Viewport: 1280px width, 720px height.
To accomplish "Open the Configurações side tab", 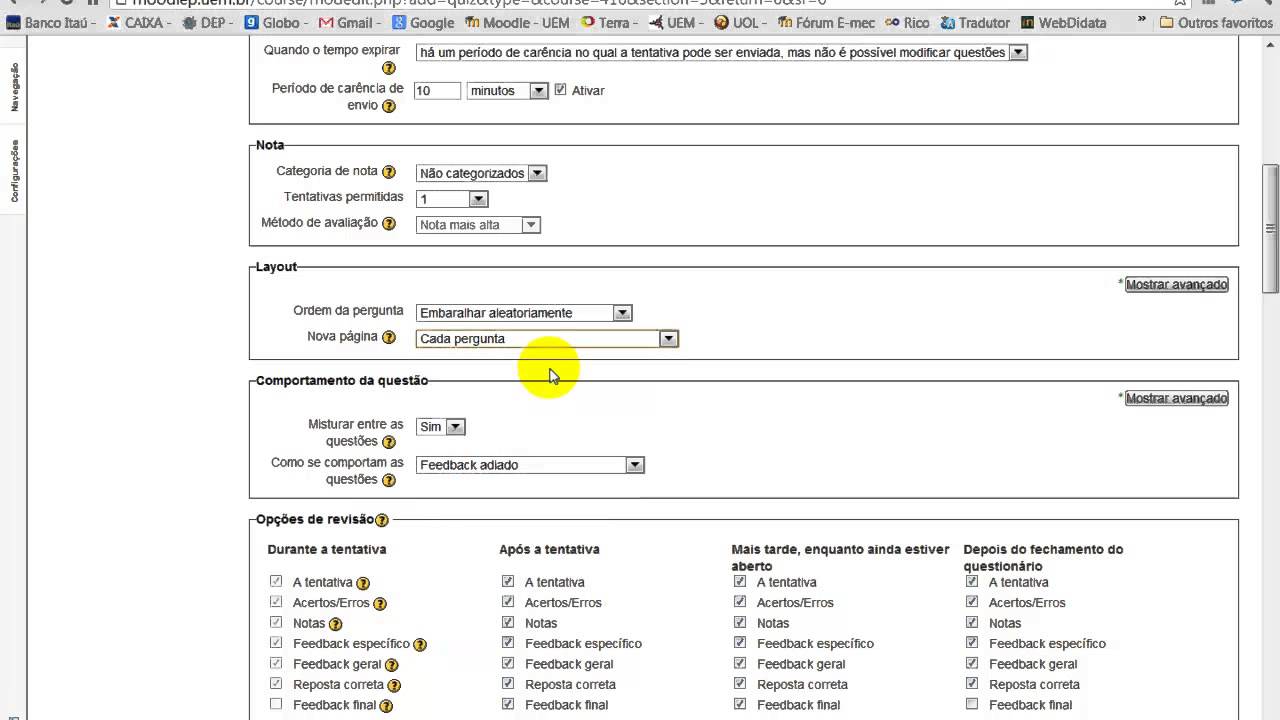I will [x=14, y=171].
